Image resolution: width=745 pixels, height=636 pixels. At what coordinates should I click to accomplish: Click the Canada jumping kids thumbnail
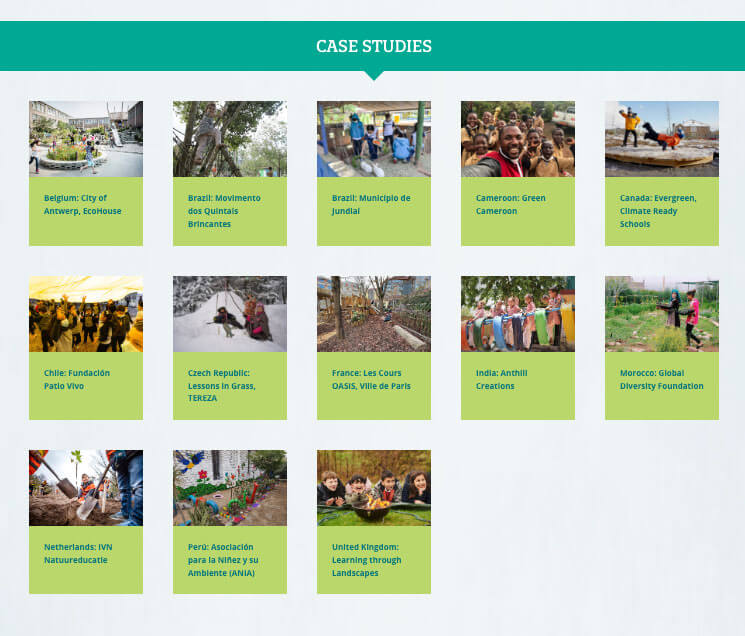tap(662, 139)
